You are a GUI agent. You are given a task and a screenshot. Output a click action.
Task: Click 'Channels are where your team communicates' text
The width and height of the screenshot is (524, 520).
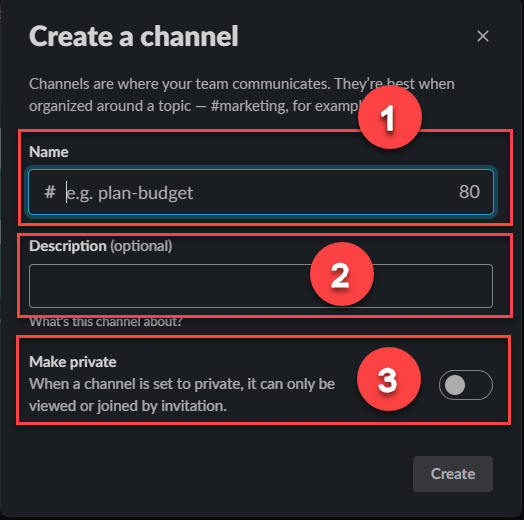point(180,84)
